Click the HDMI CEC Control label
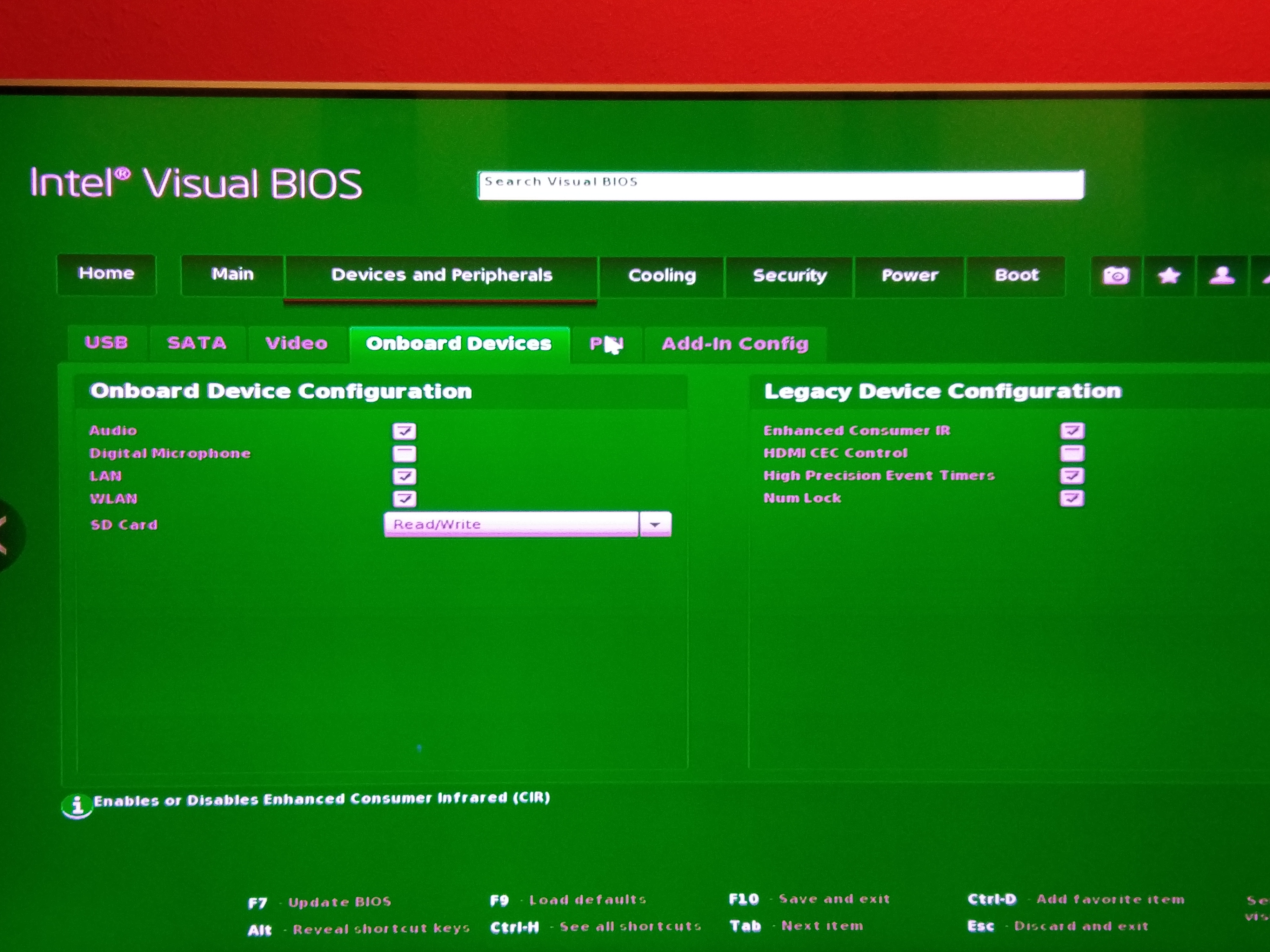The image size is (1270, 952). pyautogui.click(x=835, y=453)
